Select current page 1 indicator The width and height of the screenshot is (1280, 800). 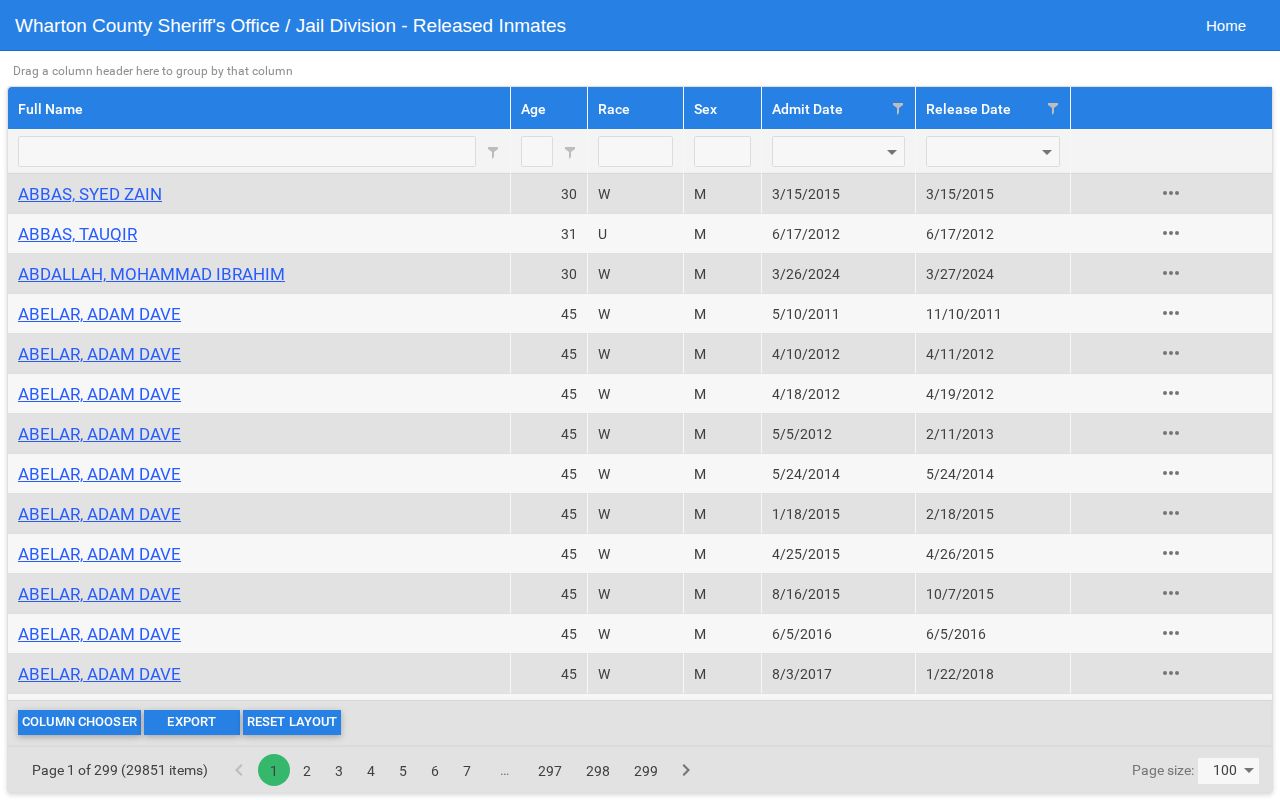point(274,770)
